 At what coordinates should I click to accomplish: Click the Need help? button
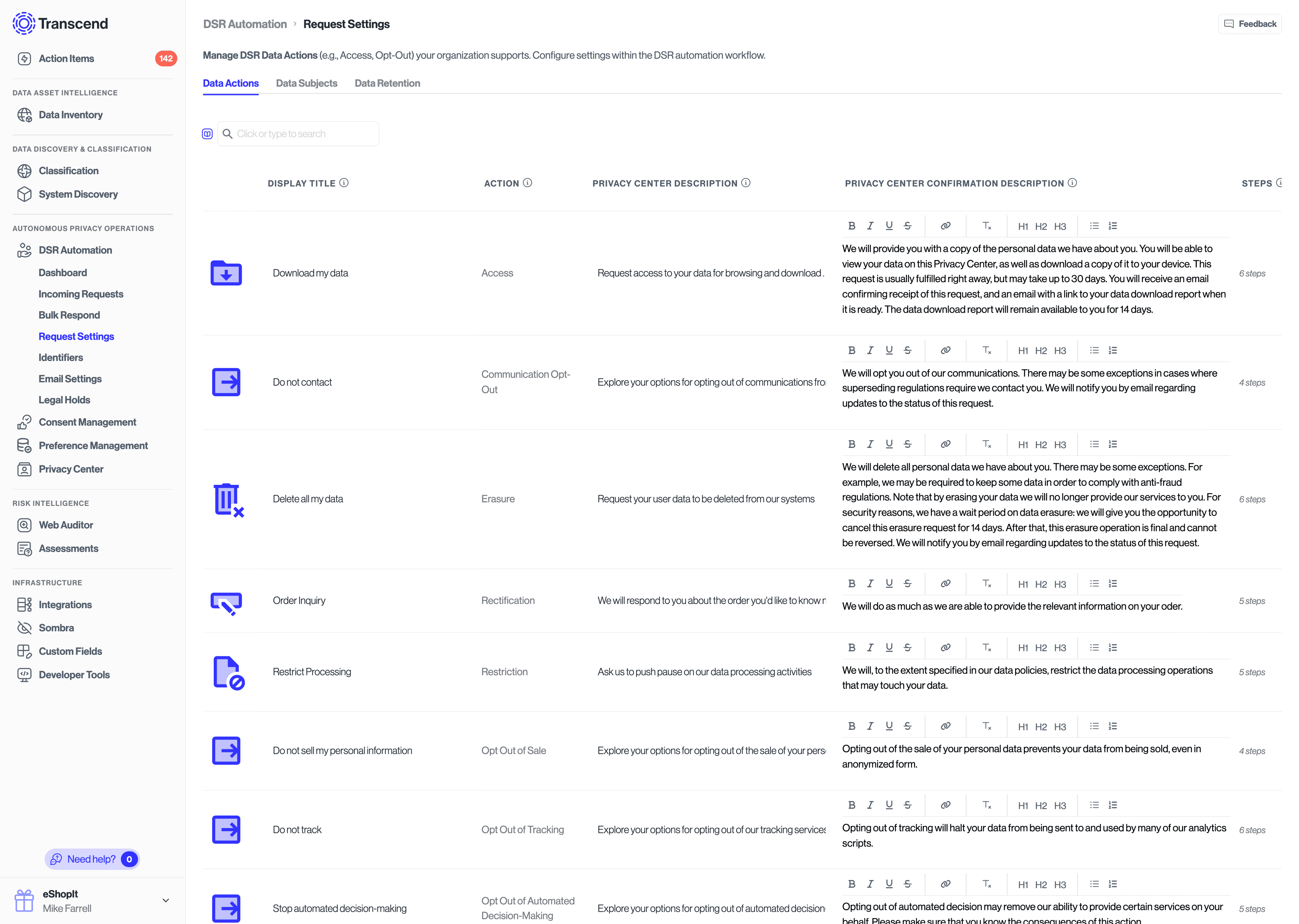pos(92,859)
